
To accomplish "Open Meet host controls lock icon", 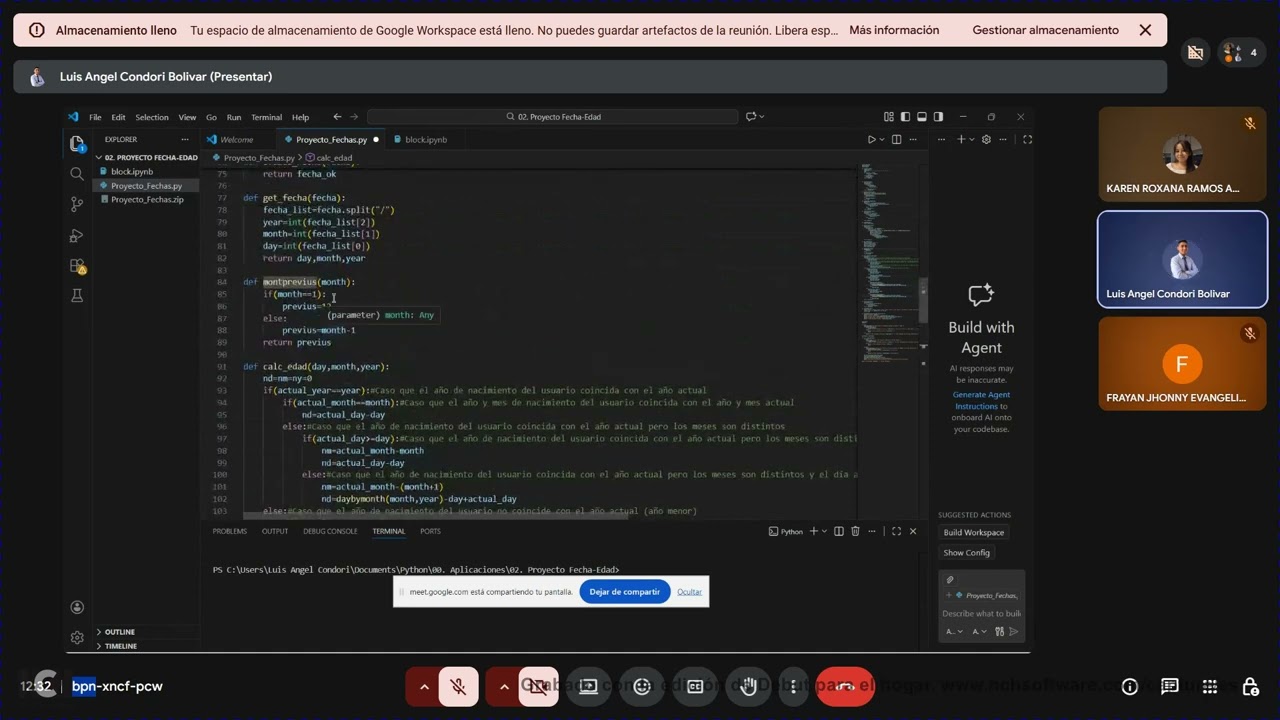I will (1250, 686).
